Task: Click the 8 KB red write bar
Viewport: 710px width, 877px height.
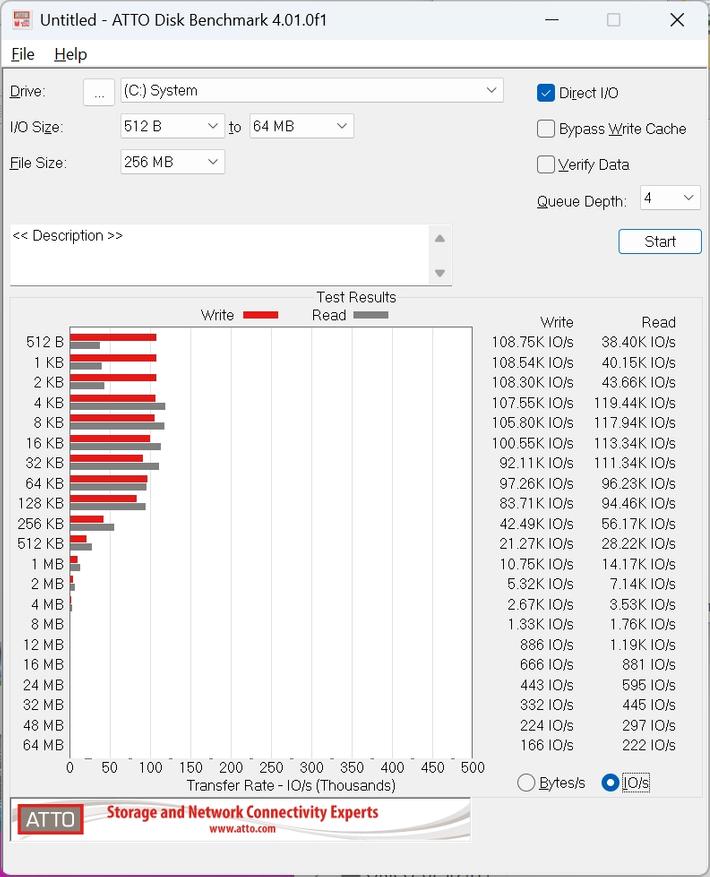Action: tap(112, 418)
